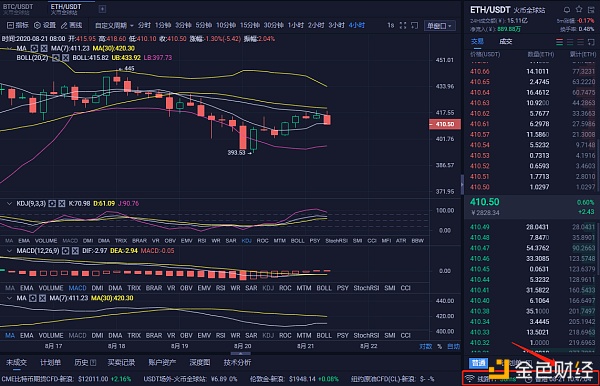Select the 15分钟 timeframe
This screenshot has width=600, height=386.
pyautogui.click(x=250, y=25)
